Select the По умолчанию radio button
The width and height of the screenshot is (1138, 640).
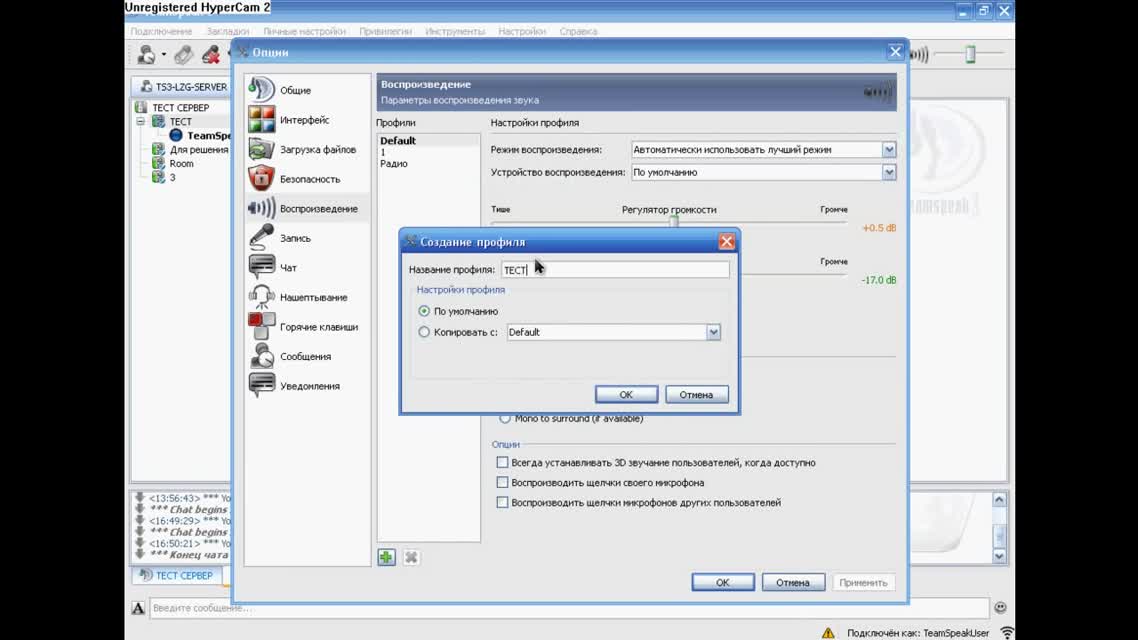click(x=424, y=311)
